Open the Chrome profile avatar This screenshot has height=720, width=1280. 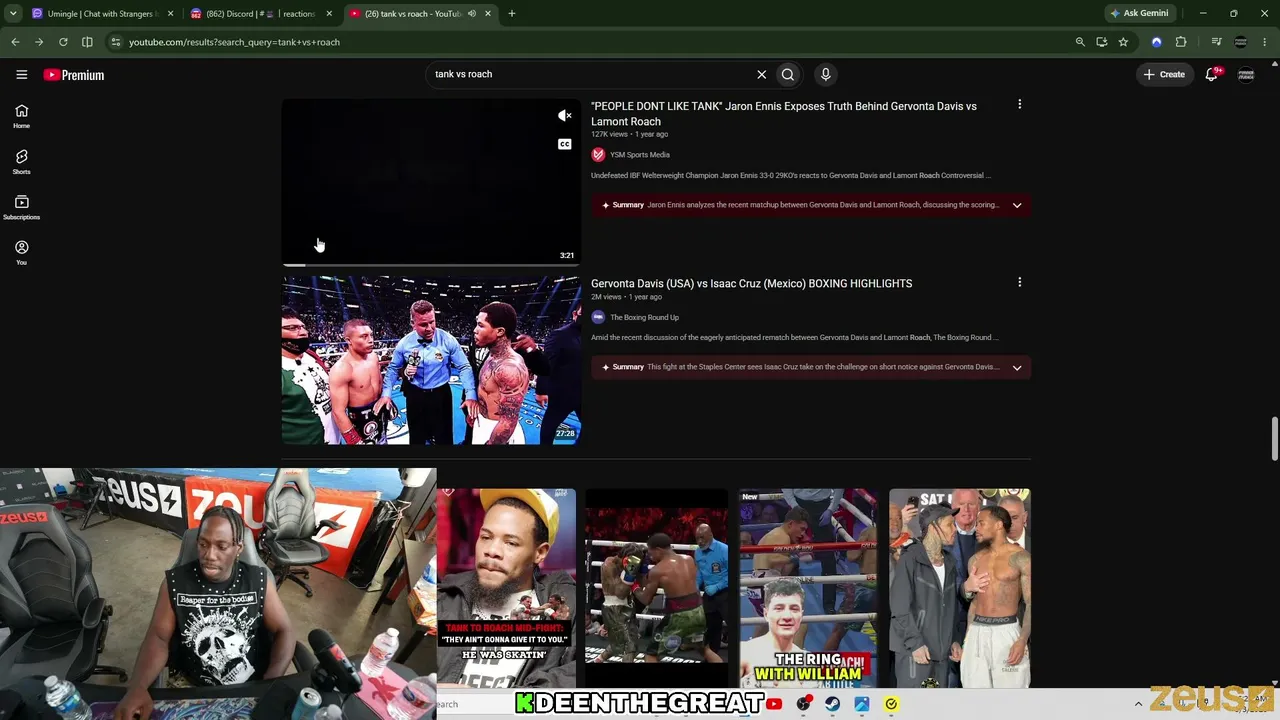pyautogui.click(x=1241, y=42)
